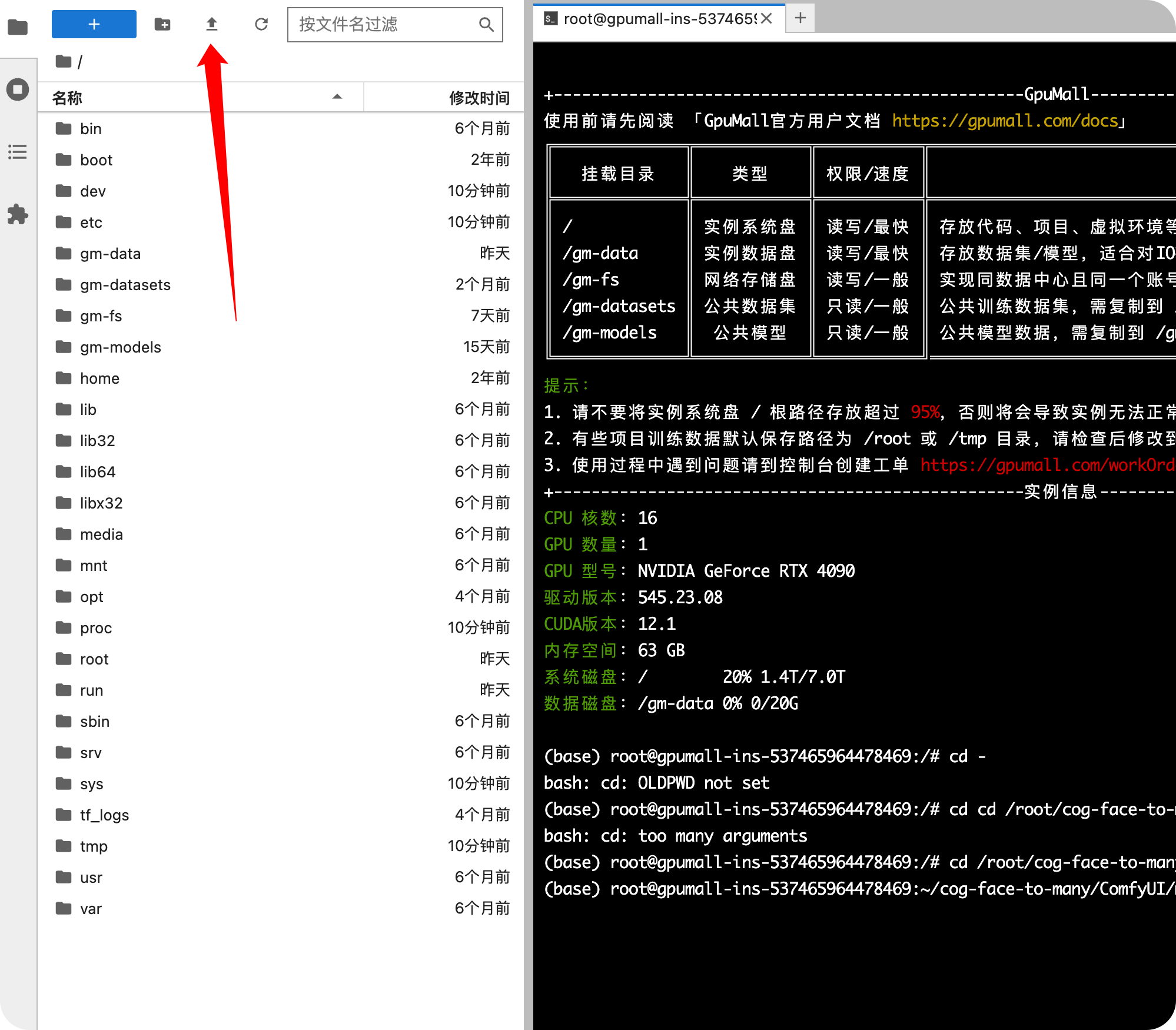
Task: Open the etc folder
Action: click(x=281, y=222)
